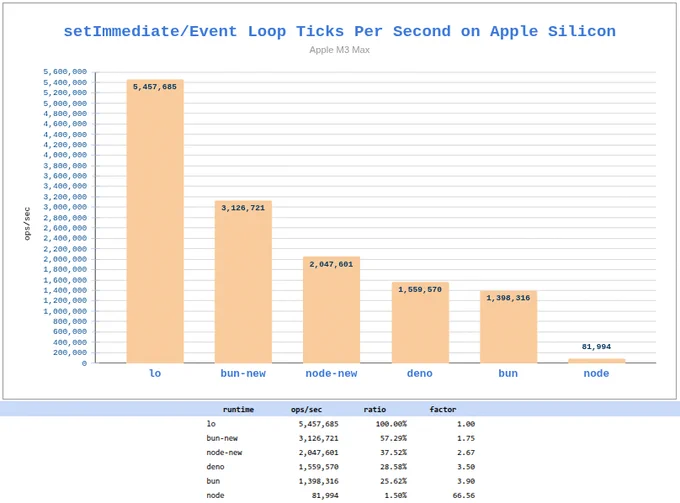
Task: Click the factor table column header
Action: point(443,409)
